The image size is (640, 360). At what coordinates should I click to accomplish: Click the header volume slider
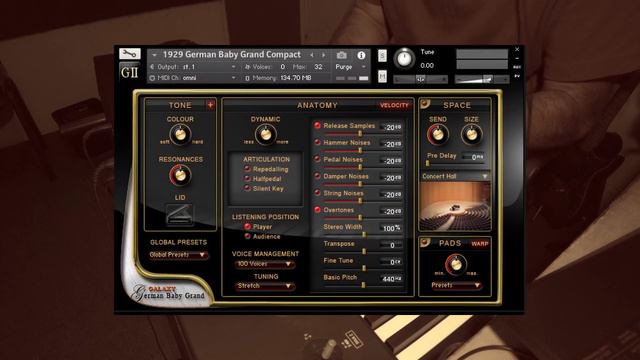click(x=482, y=79)
